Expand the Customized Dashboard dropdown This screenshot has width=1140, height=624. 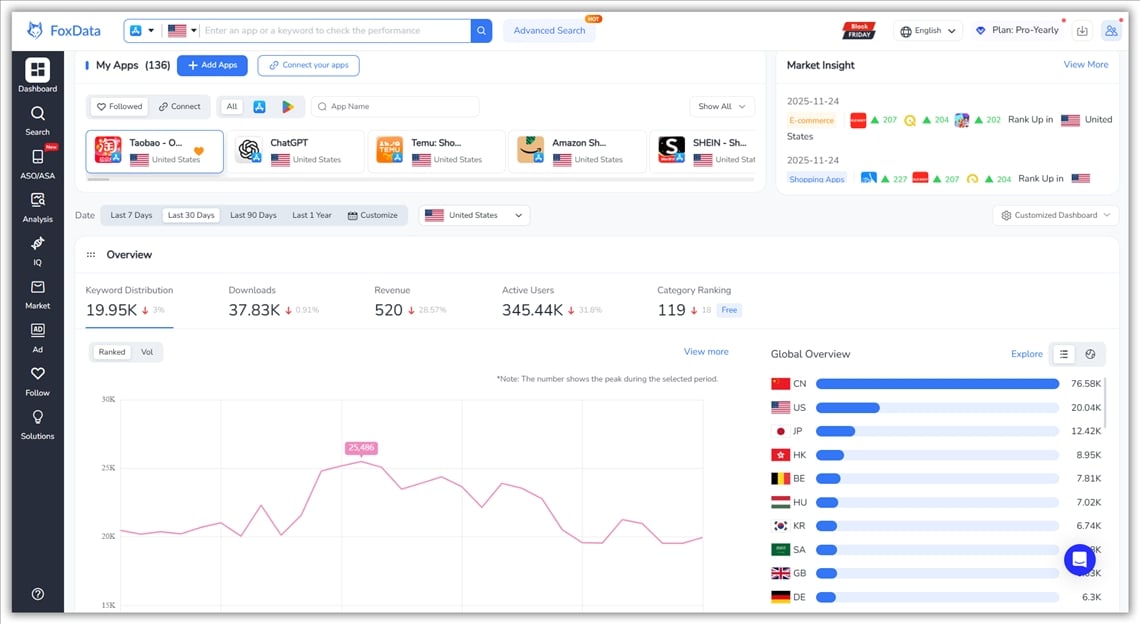coord(1055,215)
